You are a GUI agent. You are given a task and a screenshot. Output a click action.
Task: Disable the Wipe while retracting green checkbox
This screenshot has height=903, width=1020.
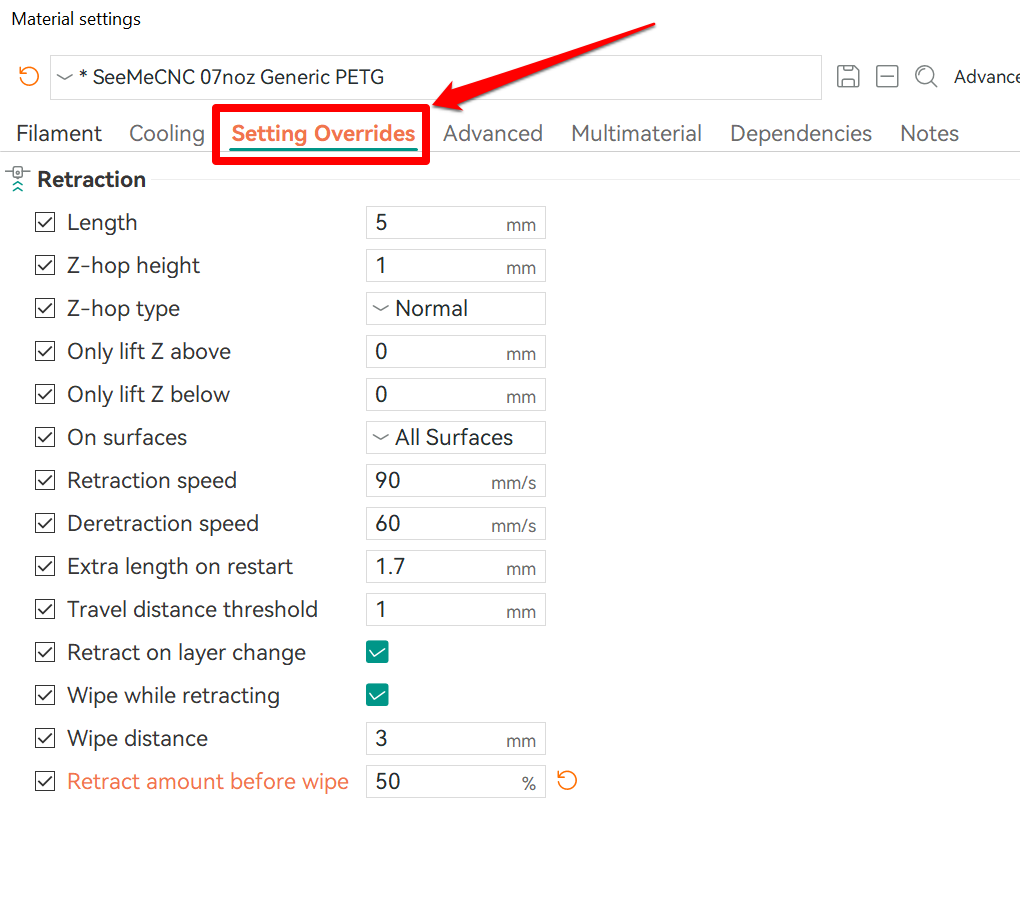coord(377,696)
